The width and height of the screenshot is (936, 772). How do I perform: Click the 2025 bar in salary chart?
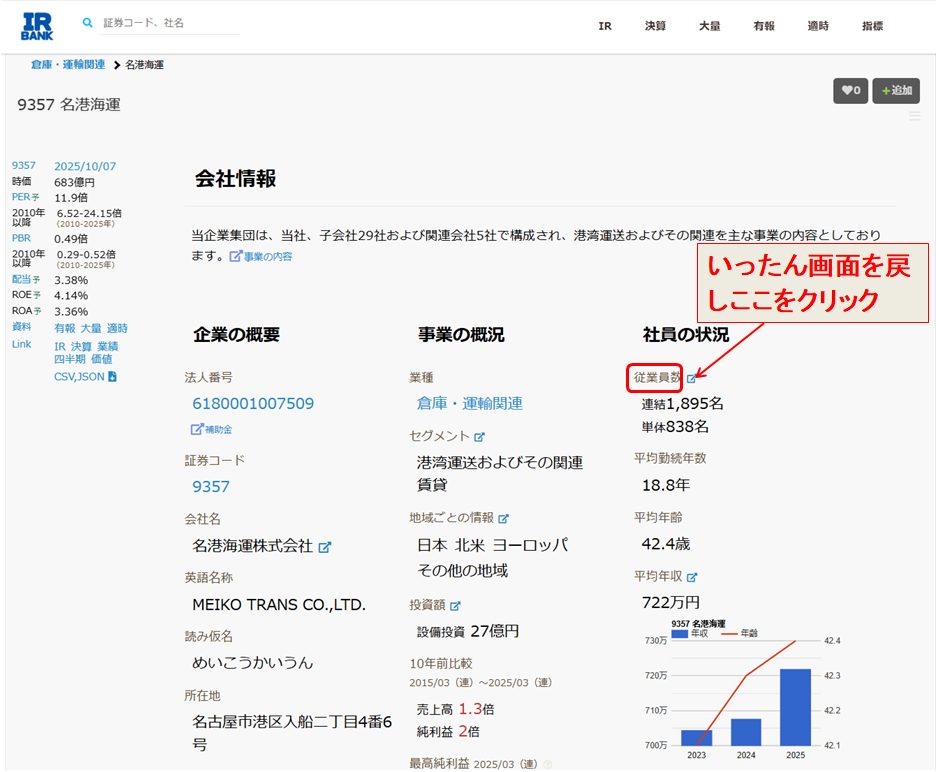[x=795, y=706]
